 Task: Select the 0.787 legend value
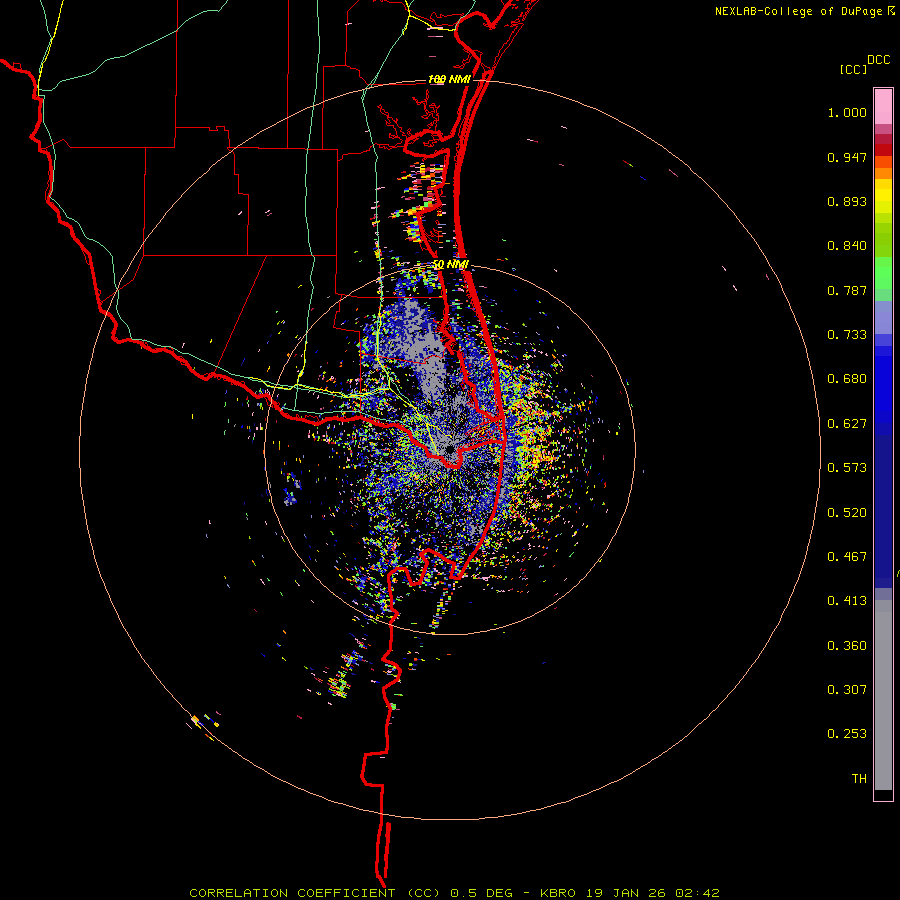coord(847,290)
